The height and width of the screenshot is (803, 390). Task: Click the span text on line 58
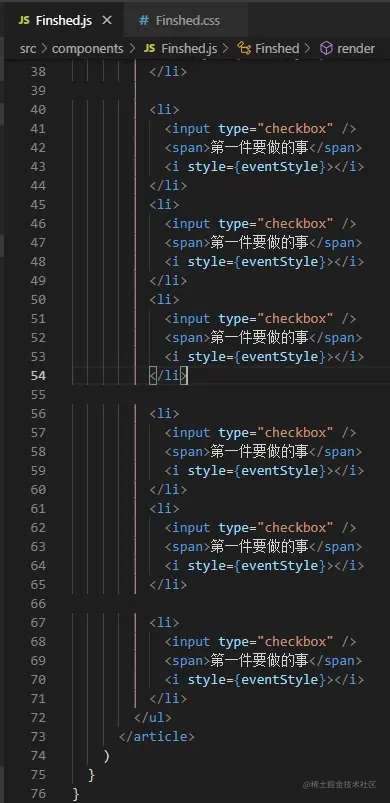coord(259,451)
